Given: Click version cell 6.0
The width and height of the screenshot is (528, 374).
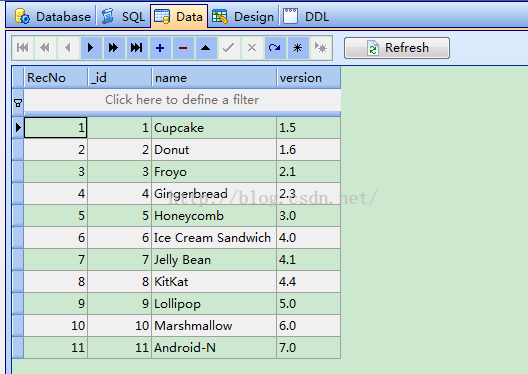Looking at the screenshot, I should [x=308, y=326].
